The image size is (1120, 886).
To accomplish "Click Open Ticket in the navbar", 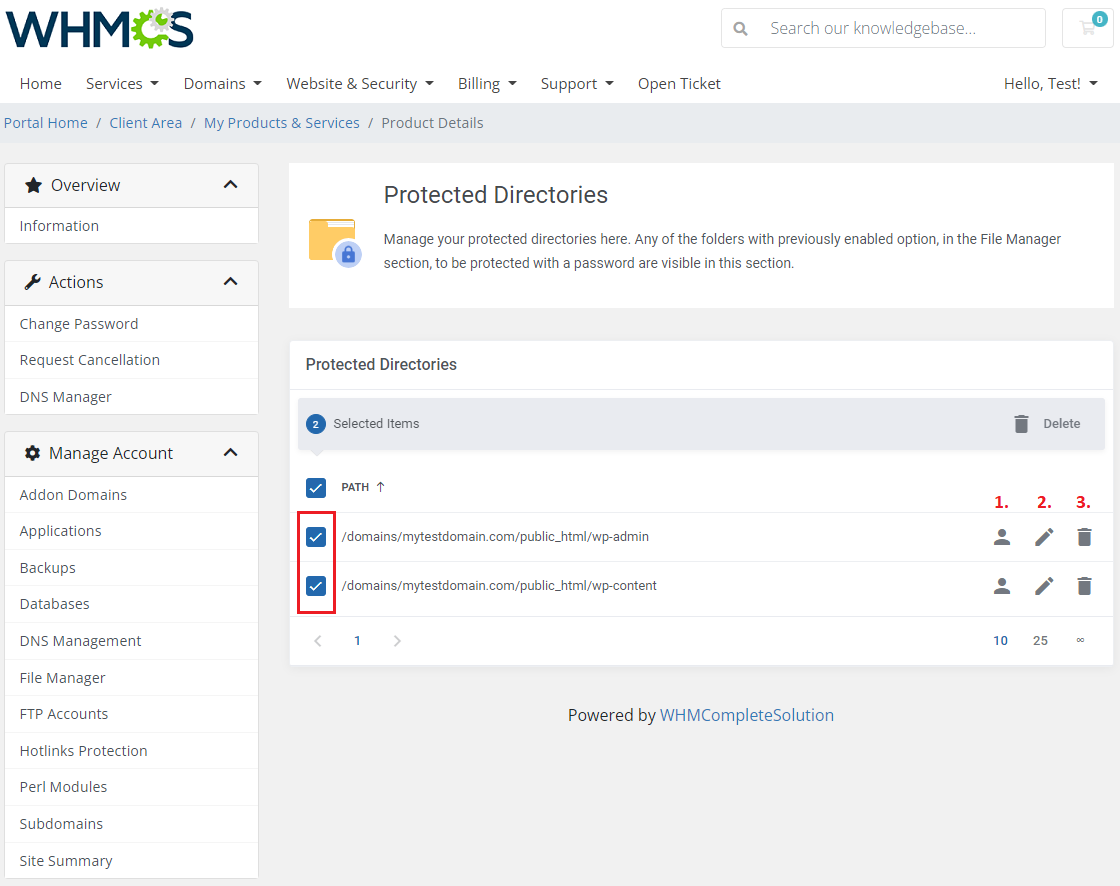I will [679, 84].
